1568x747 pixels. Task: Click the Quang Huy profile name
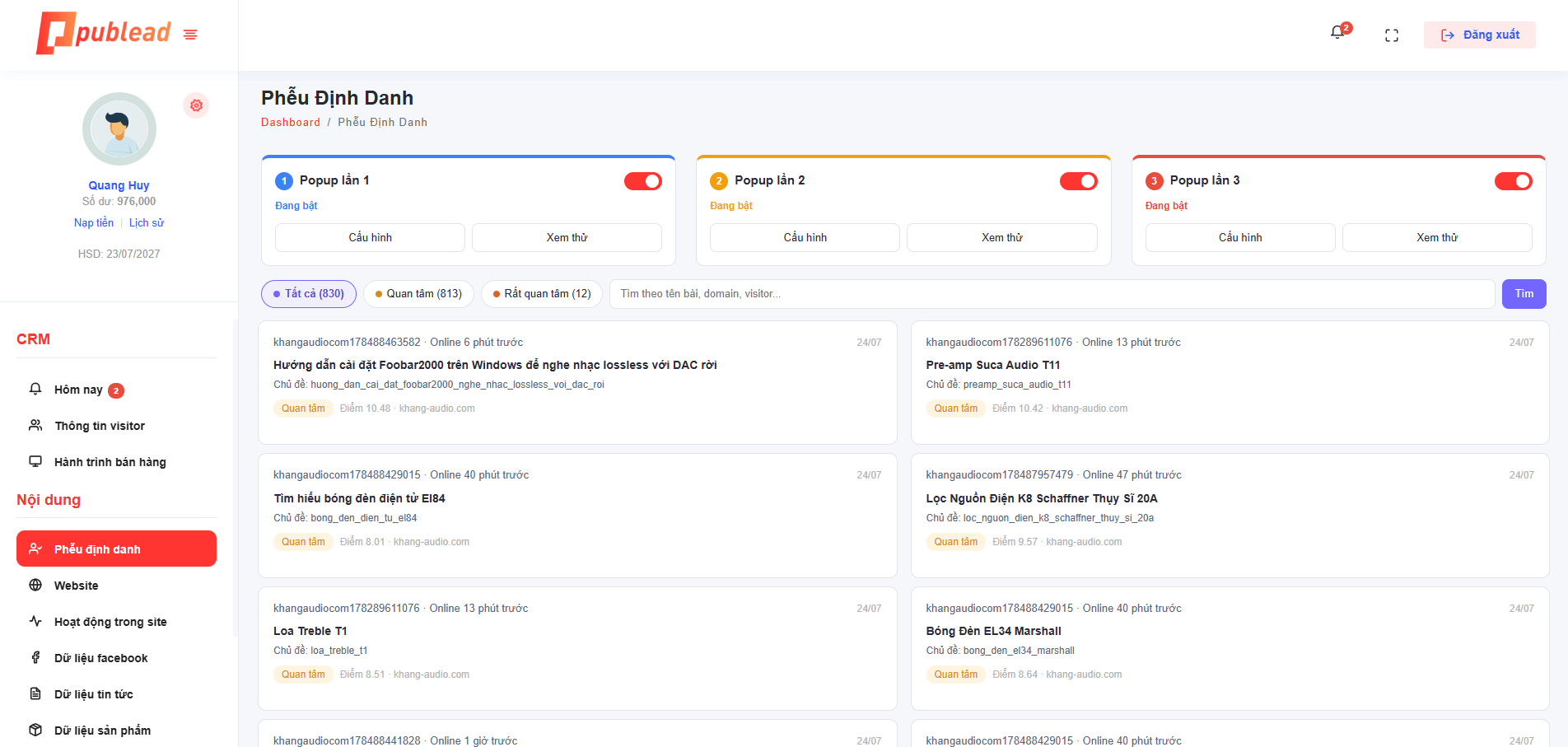pyautogui.click(x=119, y=185)
